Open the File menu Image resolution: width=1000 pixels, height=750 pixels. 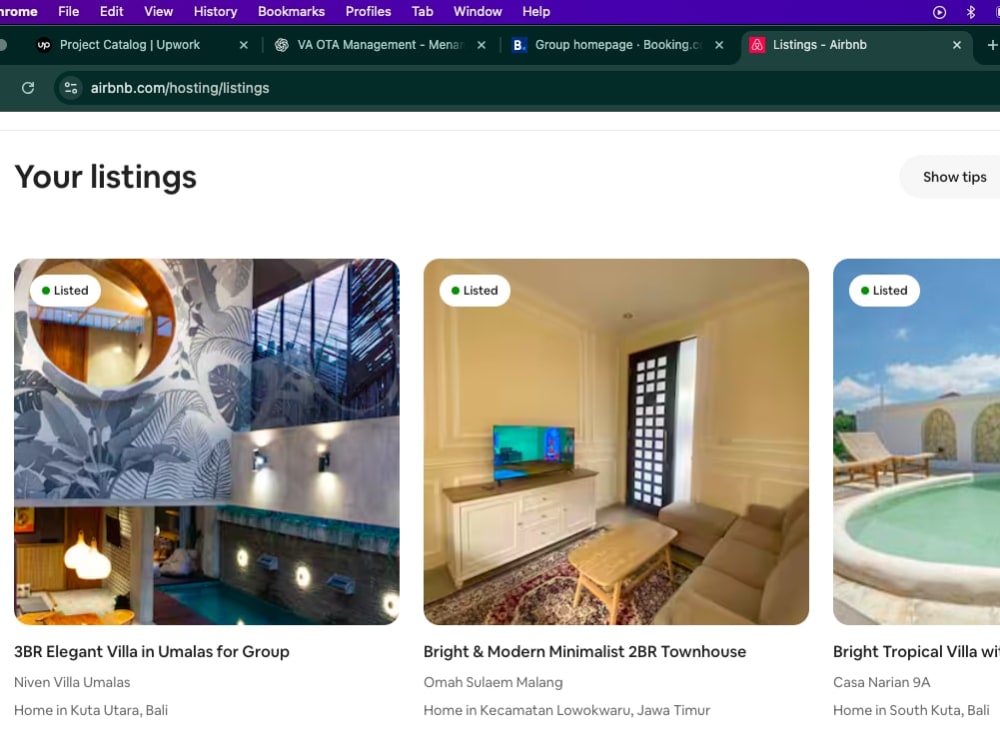tap(68, 11)
